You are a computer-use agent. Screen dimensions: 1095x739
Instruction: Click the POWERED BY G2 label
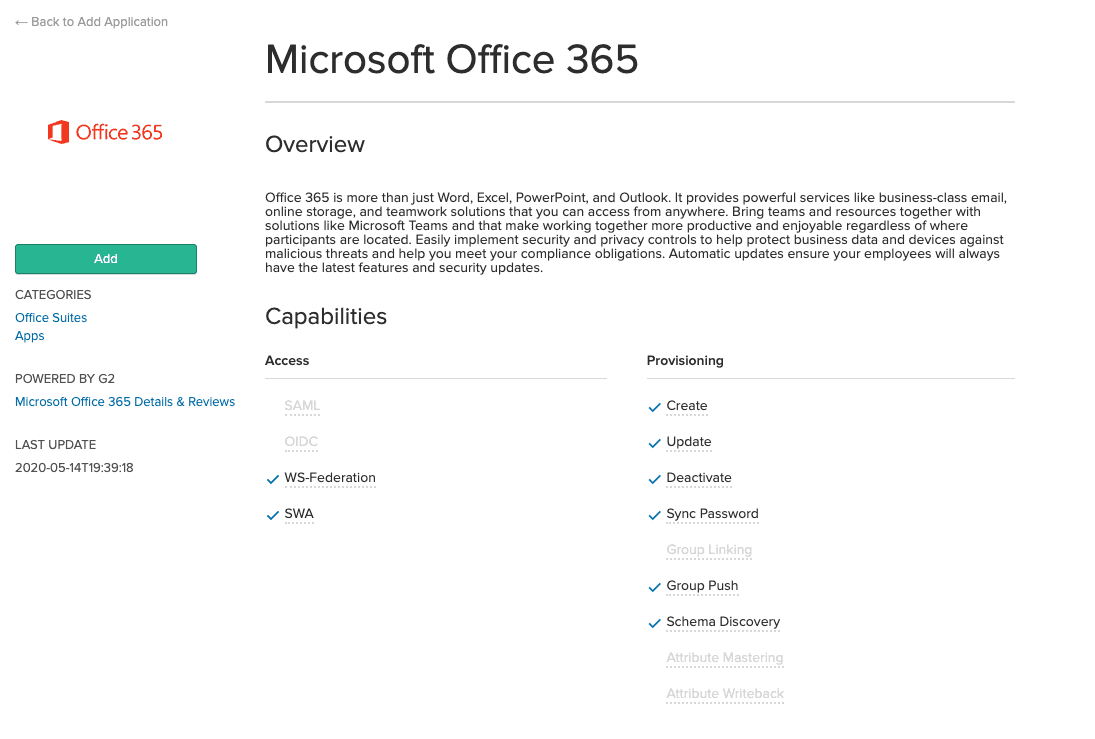coord(65,379)
